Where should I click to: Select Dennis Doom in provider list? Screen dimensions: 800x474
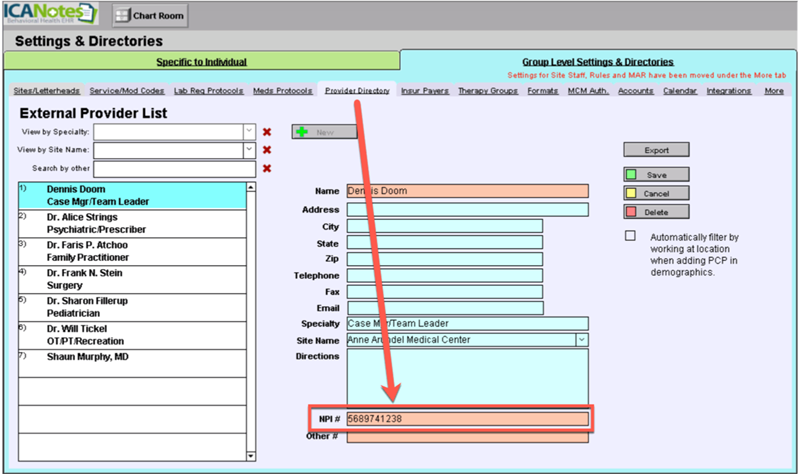[132, 195]
